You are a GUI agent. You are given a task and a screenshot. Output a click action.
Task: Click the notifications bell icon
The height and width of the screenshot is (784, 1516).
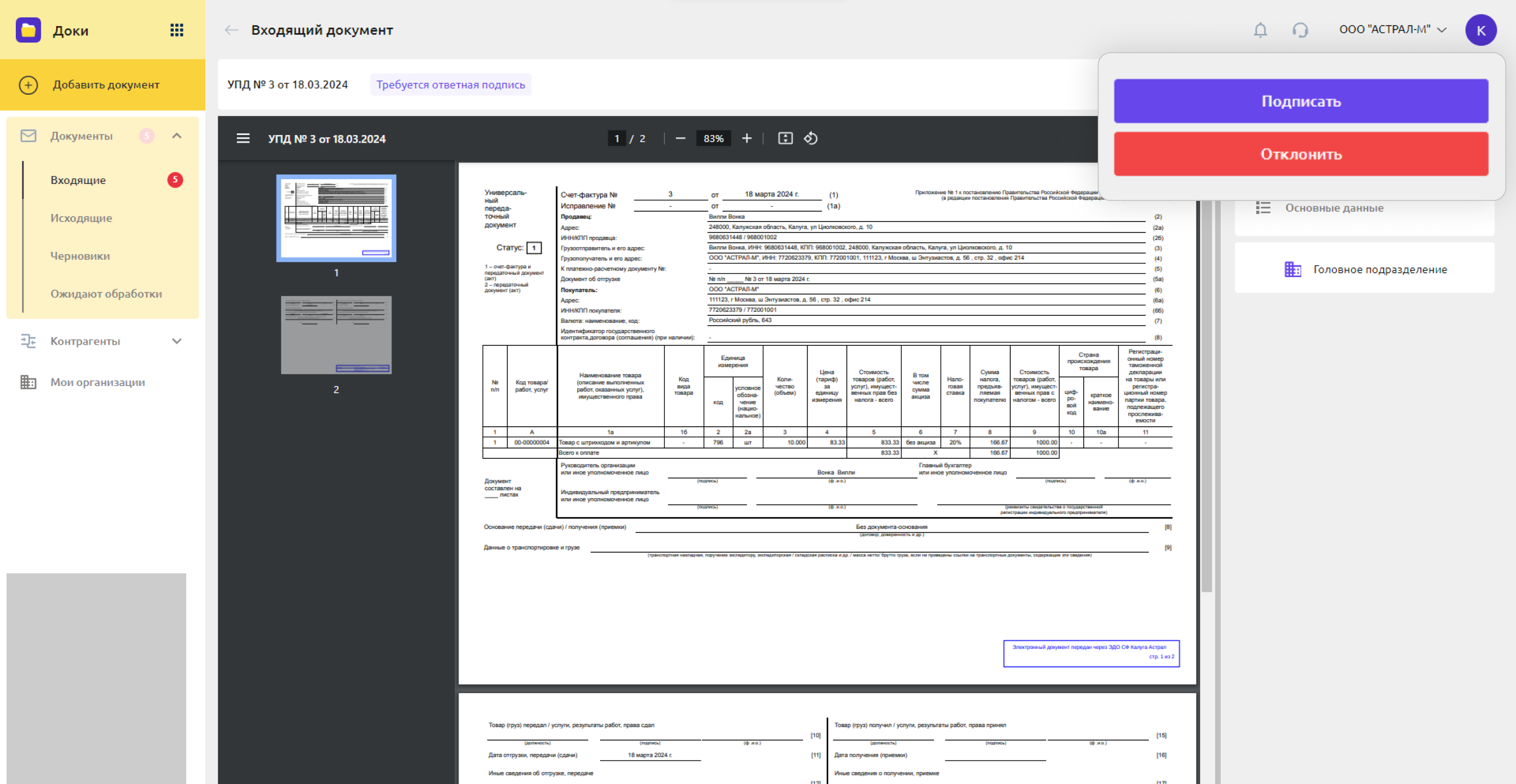coord(1260,30)
